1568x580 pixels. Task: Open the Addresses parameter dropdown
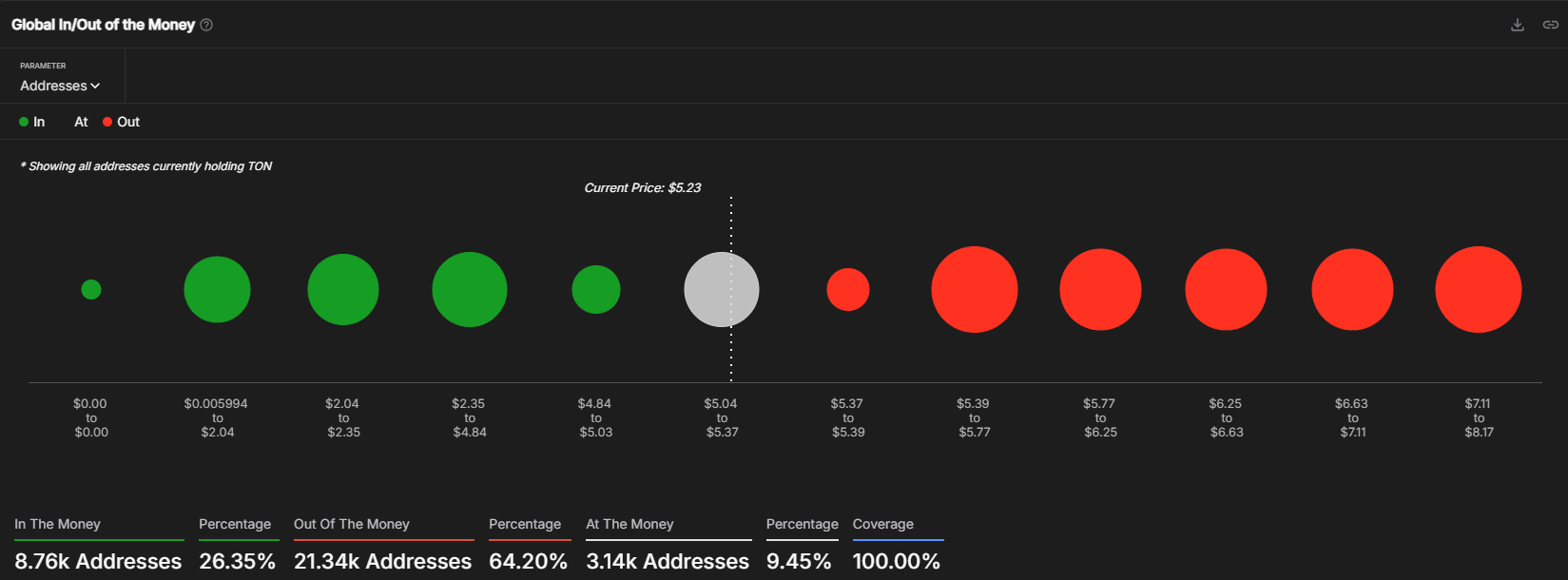click(x=60, y=86)
